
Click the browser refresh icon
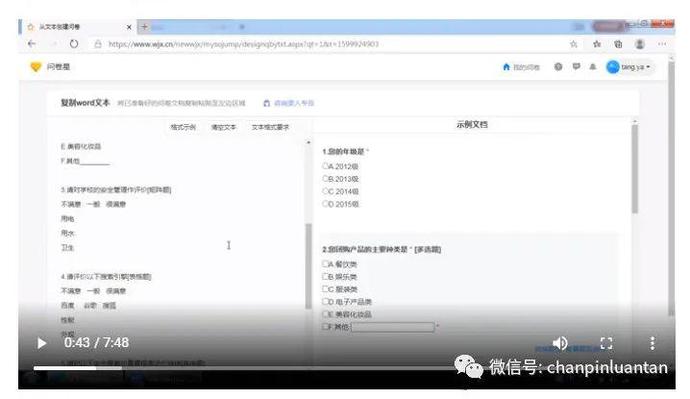[x=74, y=44]
